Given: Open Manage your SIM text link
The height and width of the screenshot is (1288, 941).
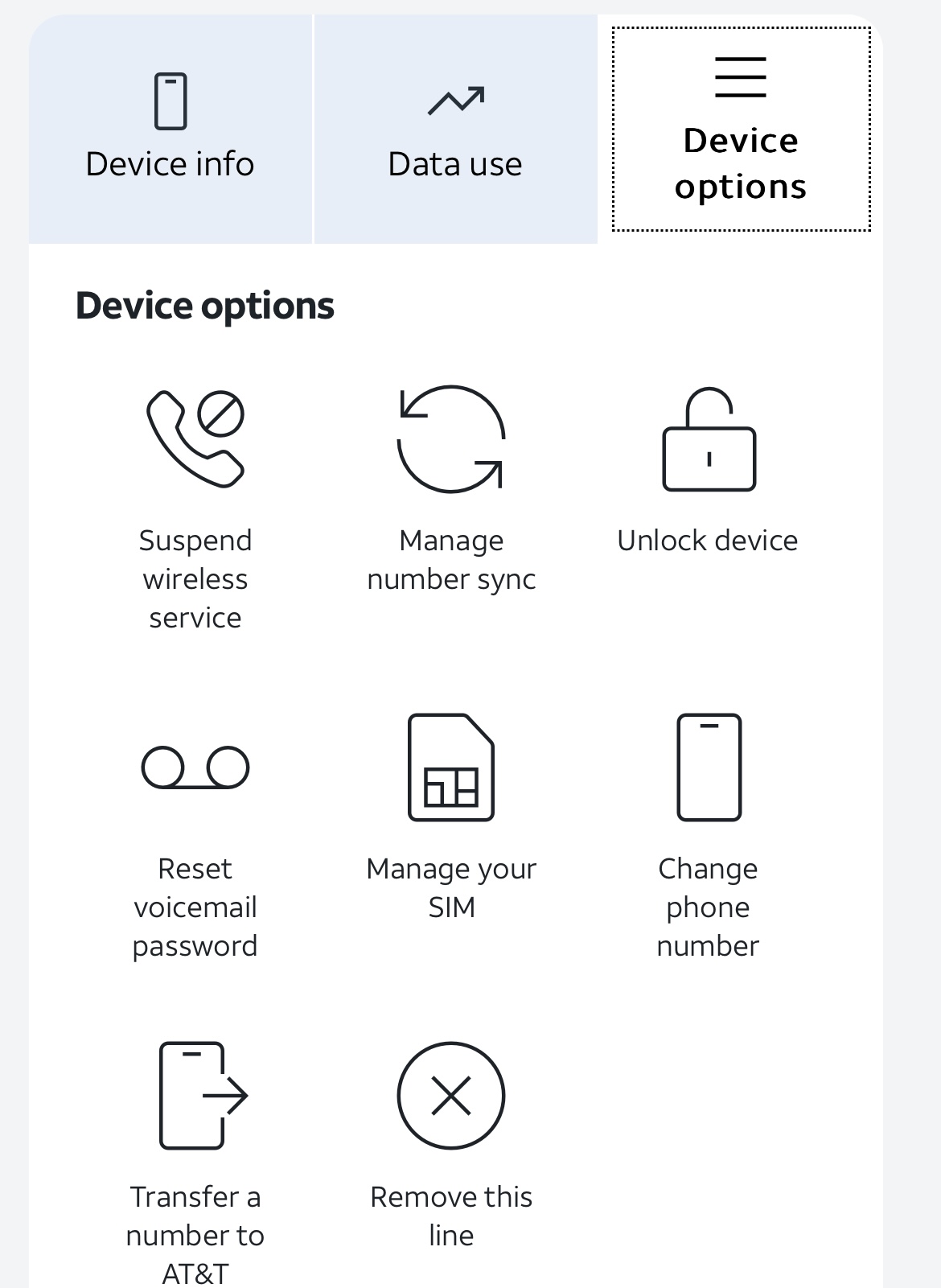Looking at the screenshot, I should point(451,887).
